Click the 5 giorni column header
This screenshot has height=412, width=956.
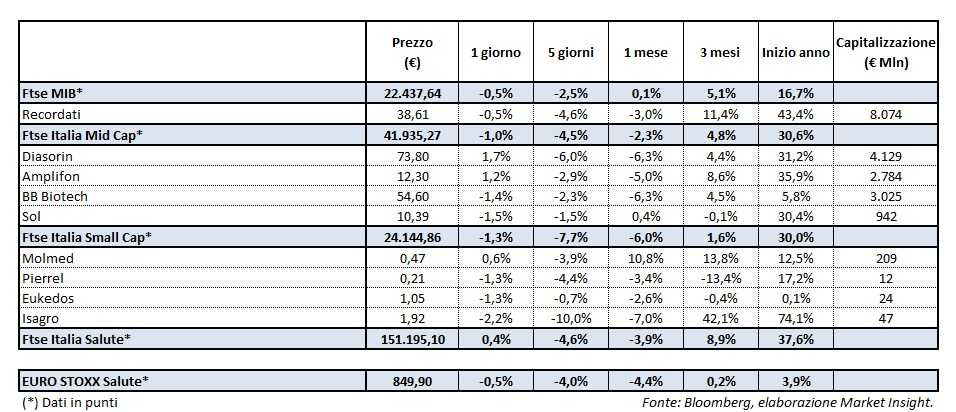tap(566, 53)
